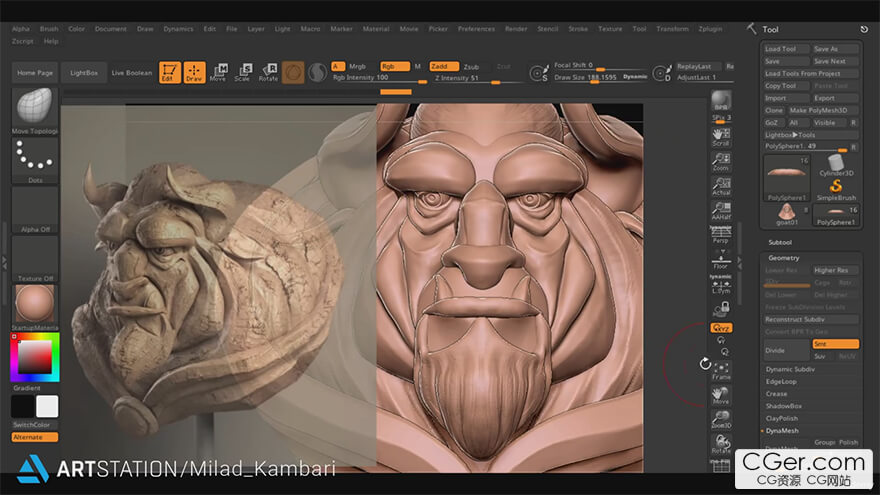Click Load Tool button

[x=786, y=49]
